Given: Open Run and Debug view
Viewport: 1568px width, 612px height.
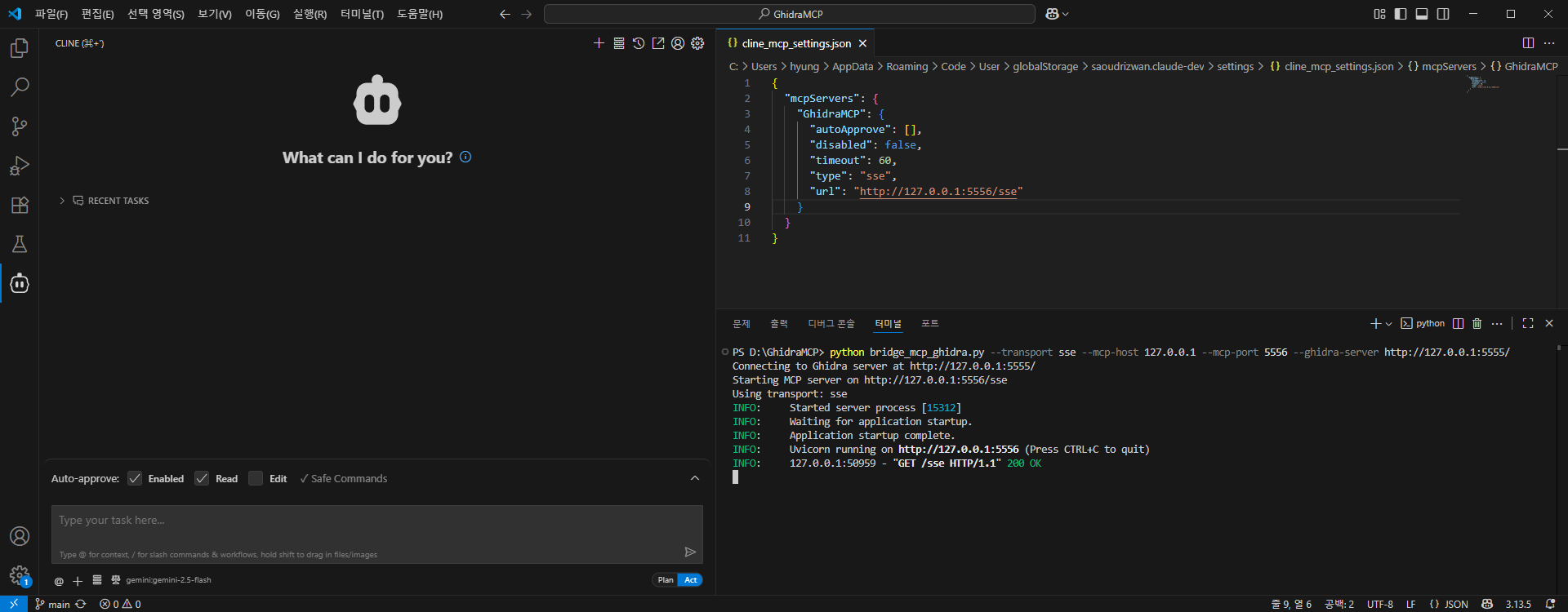Looking at the screenshot, I should pyautogui.click(x=20, y=166).
